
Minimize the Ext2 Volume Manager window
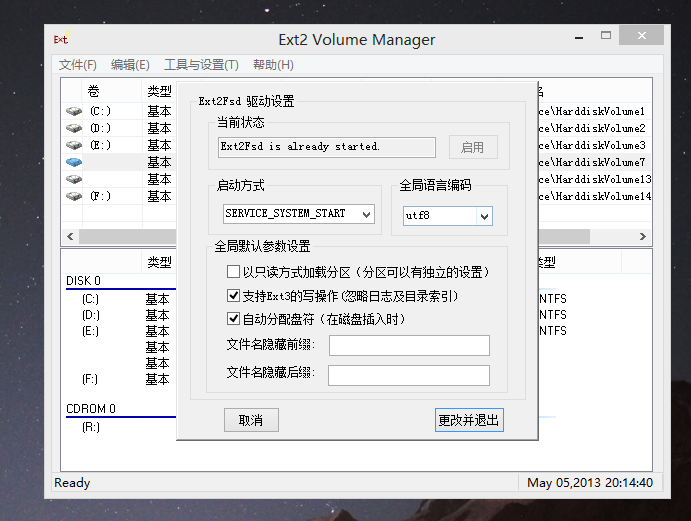click(x=579, y=37)
